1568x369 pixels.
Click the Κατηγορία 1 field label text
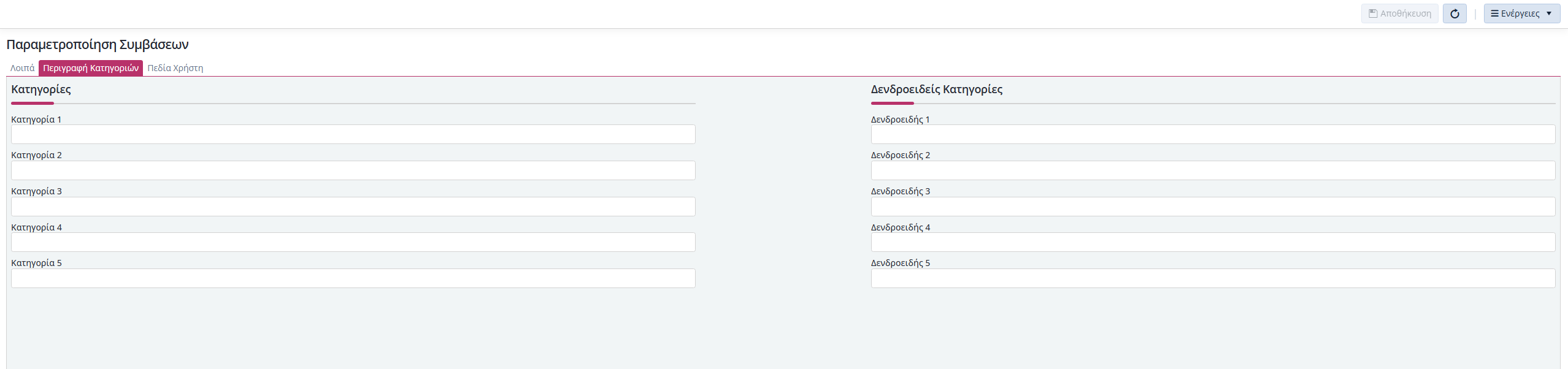[36, 120]
